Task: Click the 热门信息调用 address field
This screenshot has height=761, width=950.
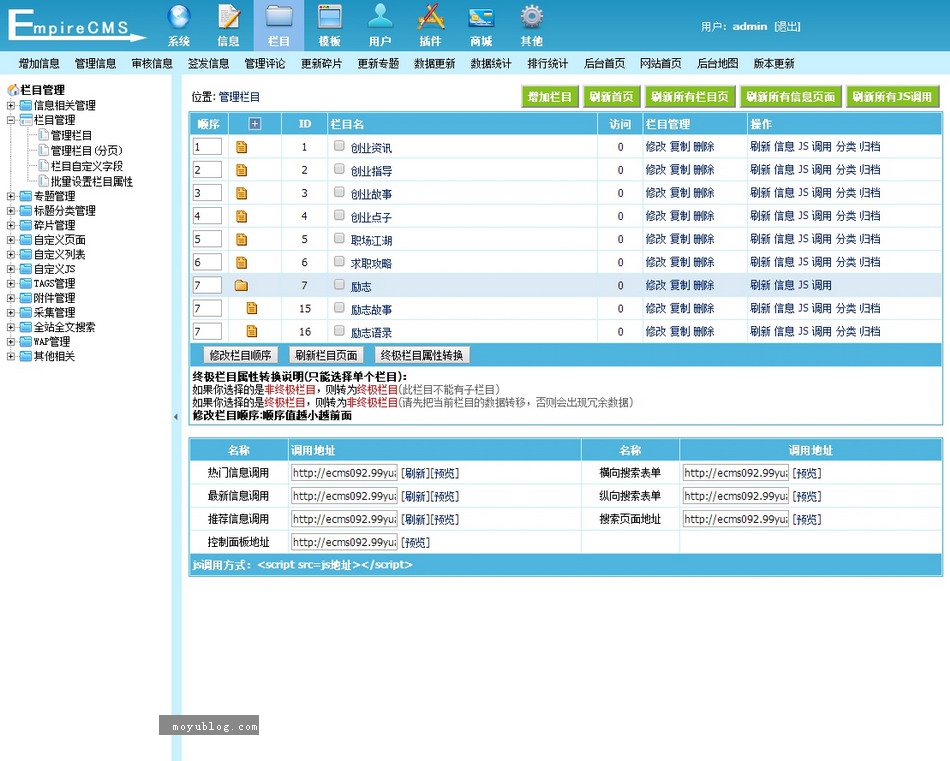Action: pyautogui.click(x=344, y=473)
